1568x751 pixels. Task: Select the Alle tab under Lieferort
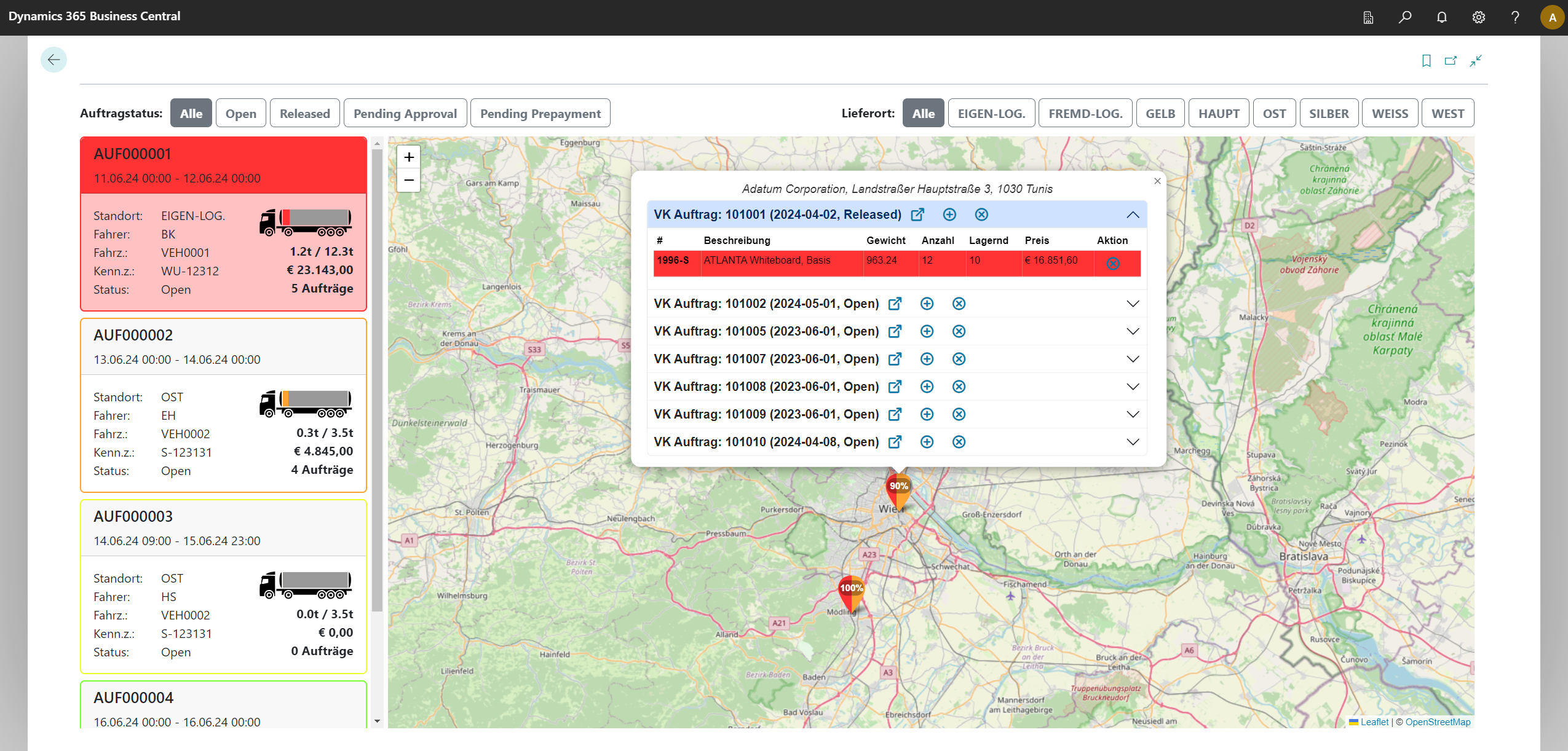pos(923,113)
